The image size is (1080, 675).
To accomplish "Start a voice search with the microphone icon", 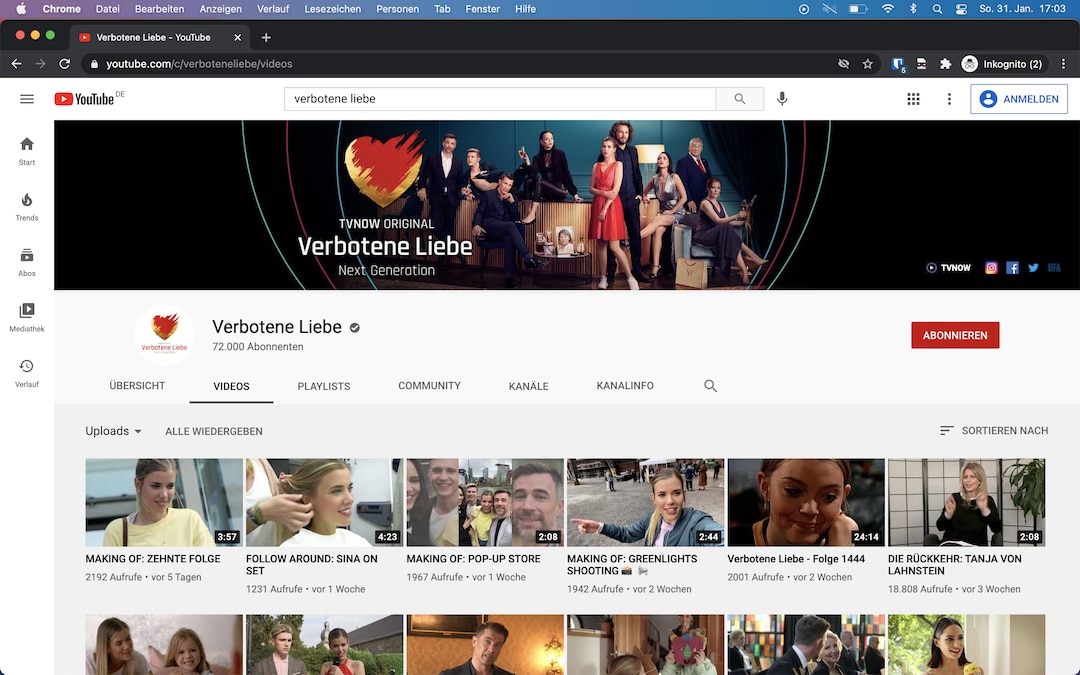I will [x=782, y=98].
